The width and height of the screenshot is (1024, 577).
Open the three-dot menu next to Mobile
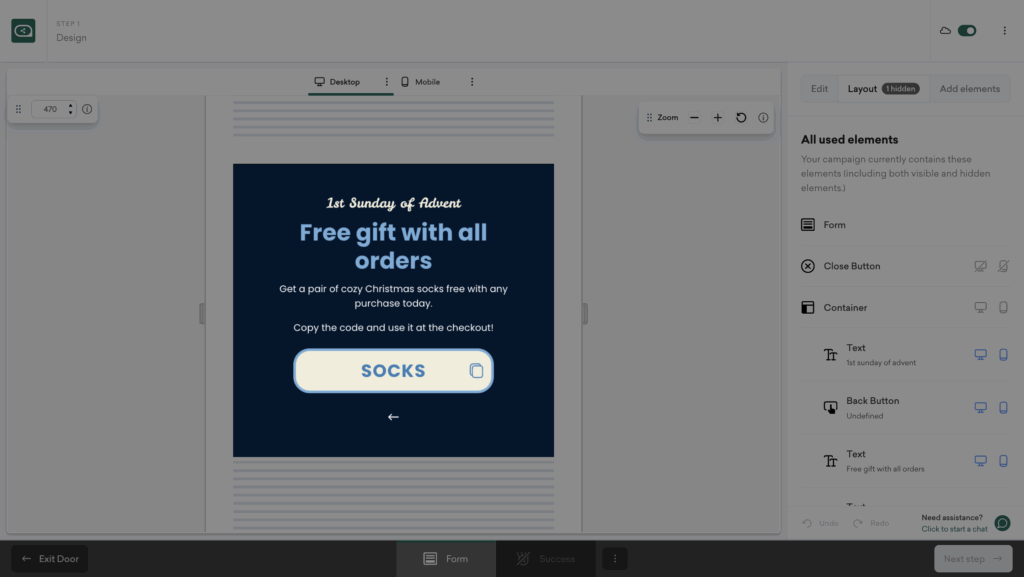click(x=472, y=82)
